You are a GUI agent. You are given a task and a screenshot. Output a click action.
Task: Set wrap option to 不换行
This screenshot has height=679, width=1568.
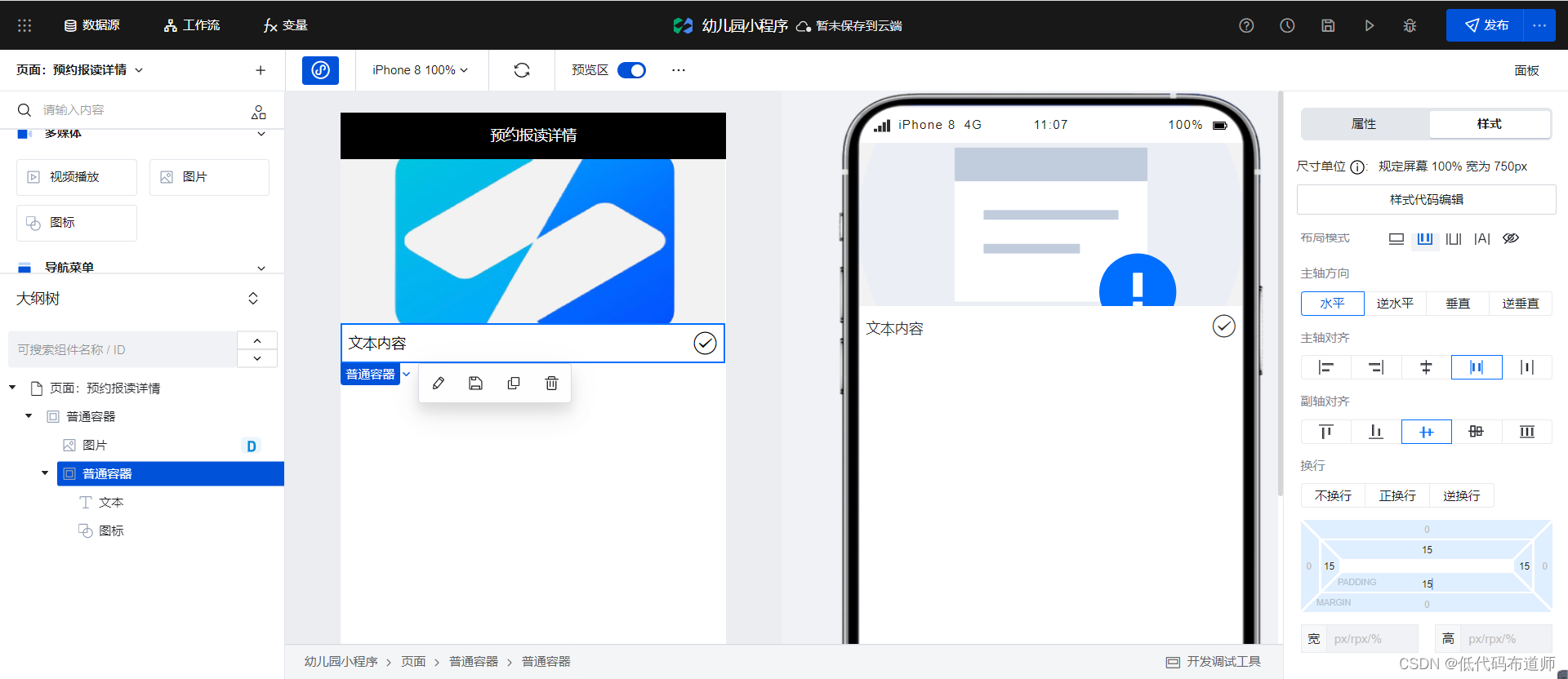pos(1333,496)
